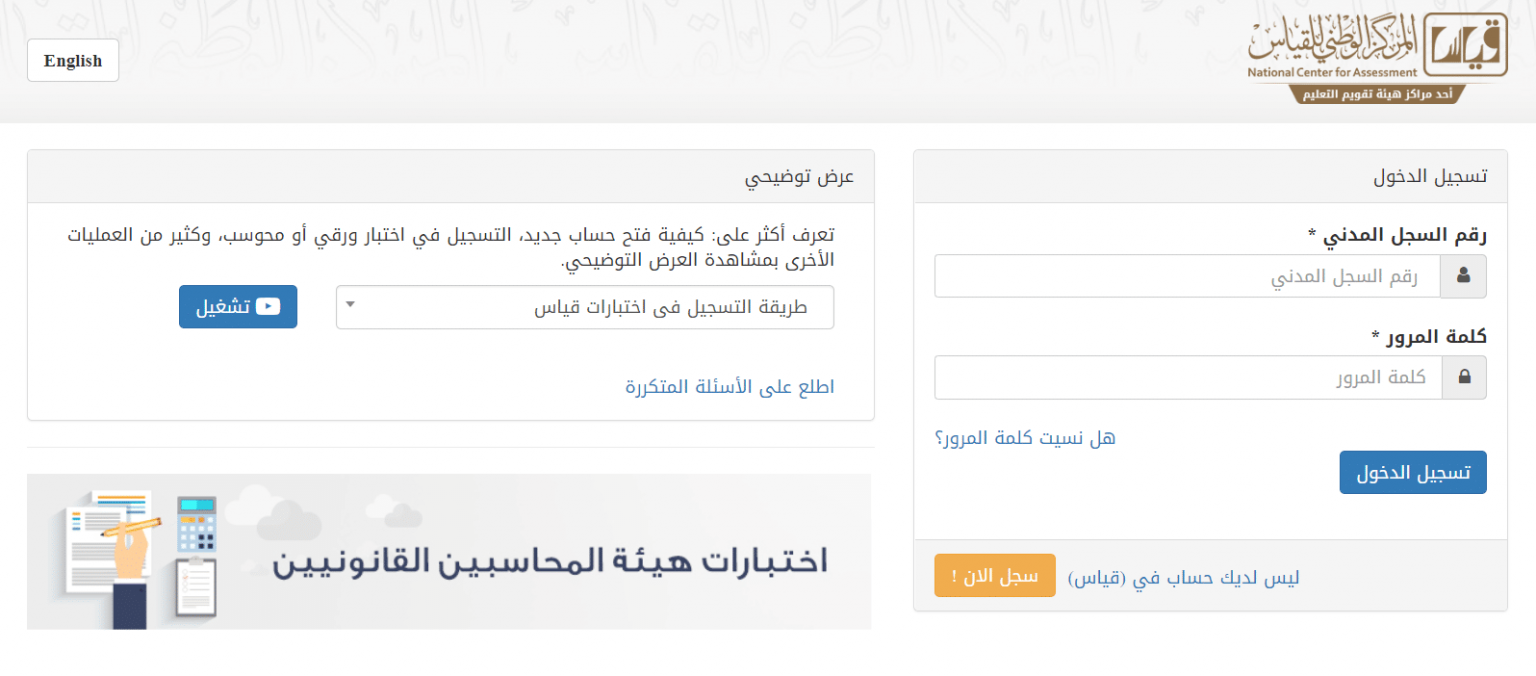Click the blue تسجيل الدخول login button

[x=1413, y=473]
